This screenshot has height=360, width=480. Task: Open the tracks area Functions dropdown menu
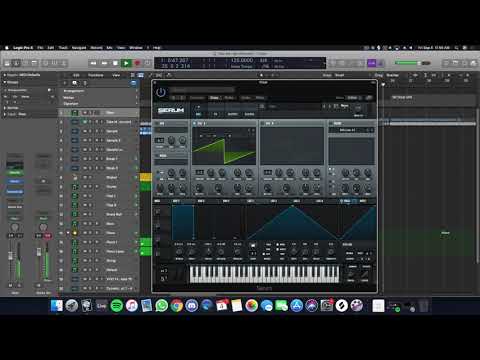coord(96,75)
